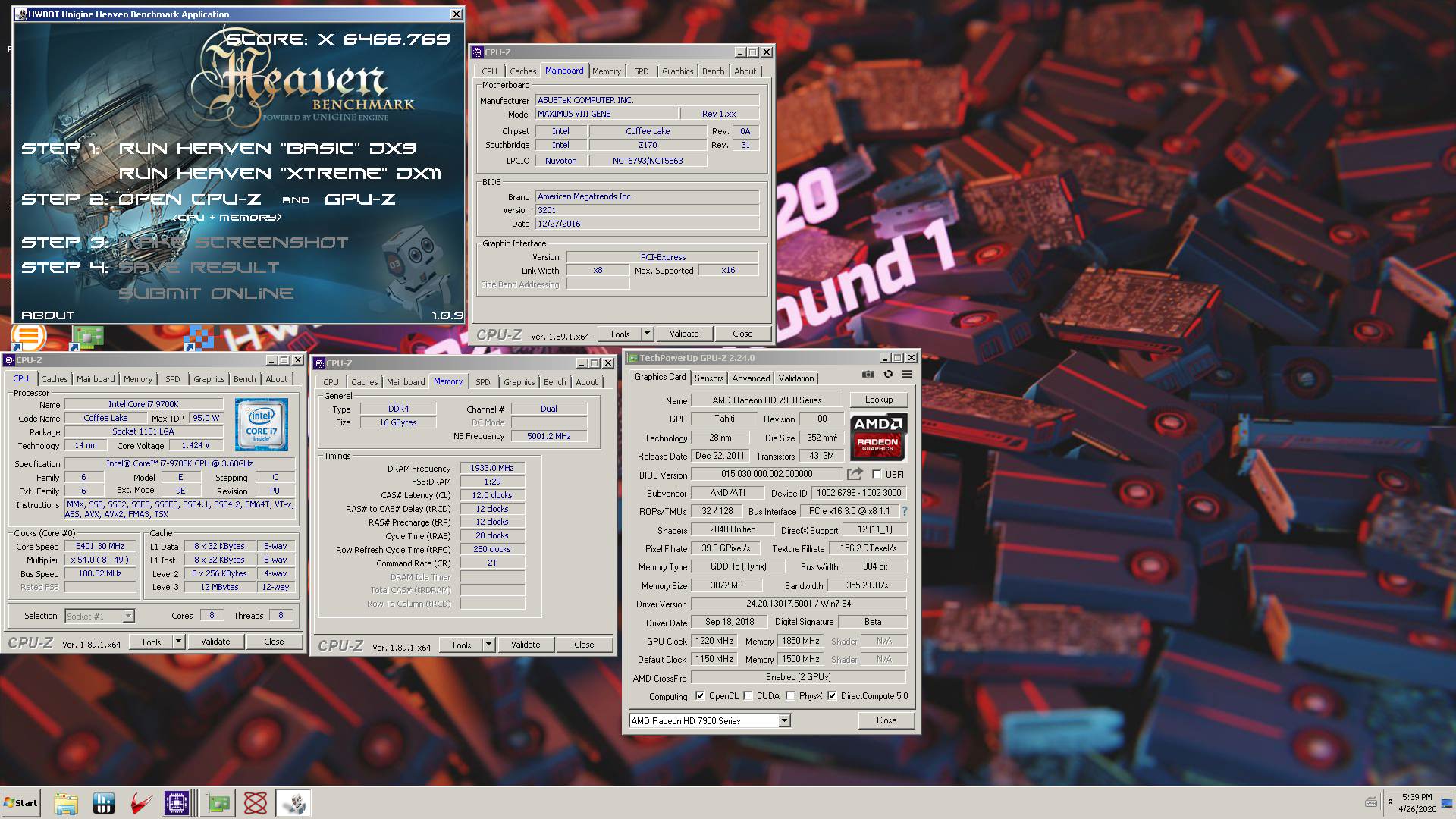Open Graphics tab in Mainboard CPU-Z window
Screen dimensions: 1456x819
(677, 71)
